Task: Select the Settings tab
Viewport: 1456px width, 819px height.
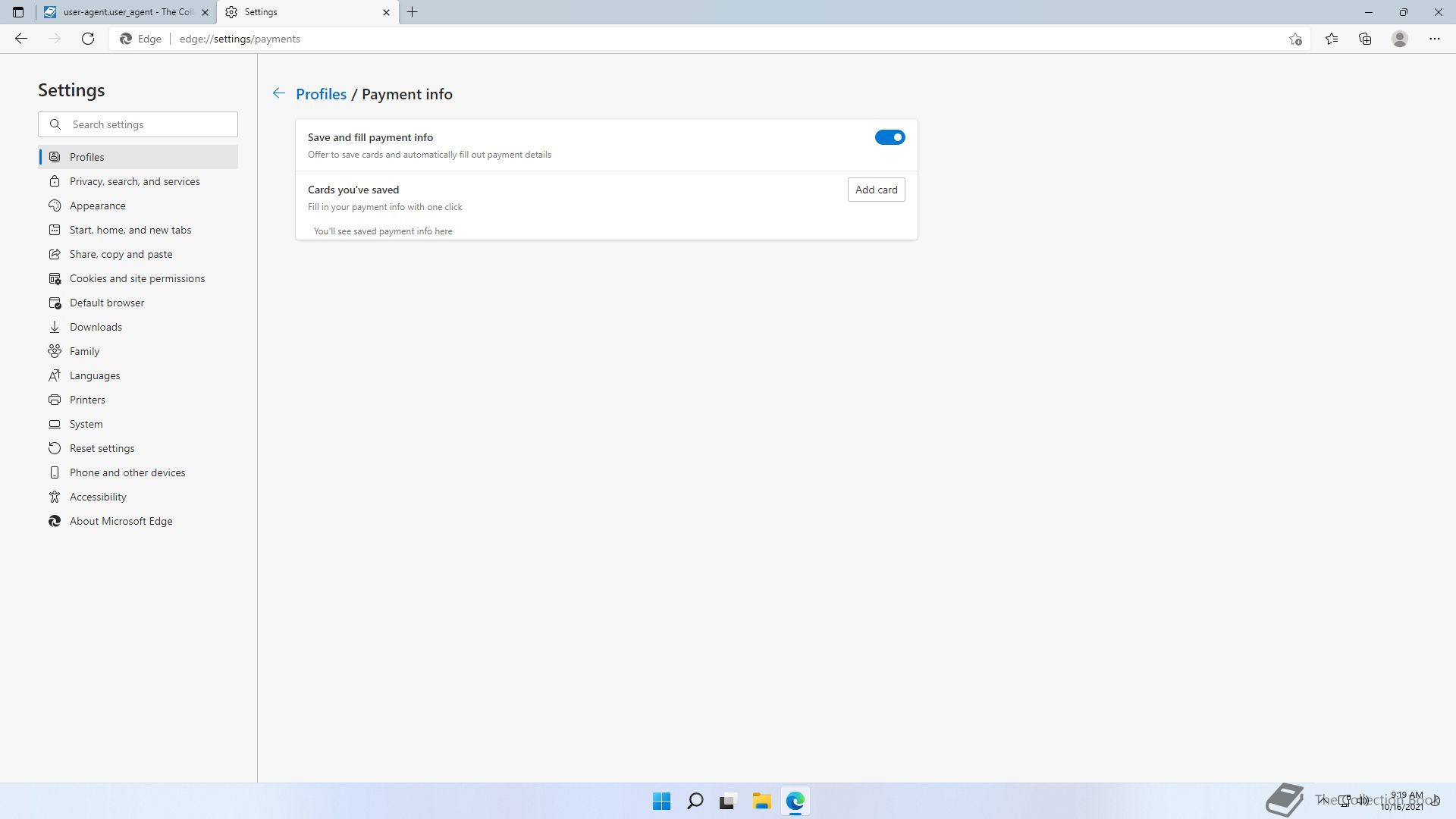Action: [308, 12]
